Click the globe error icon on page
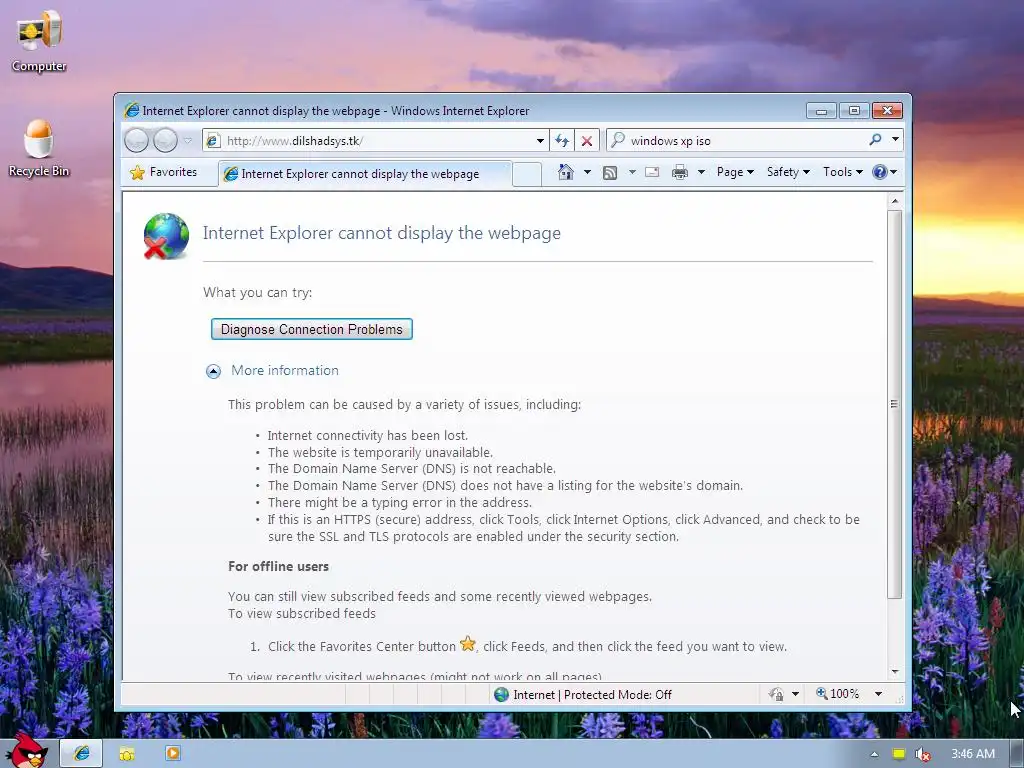1024x768 pixels. pyautogui.click(x=166, y=236)
